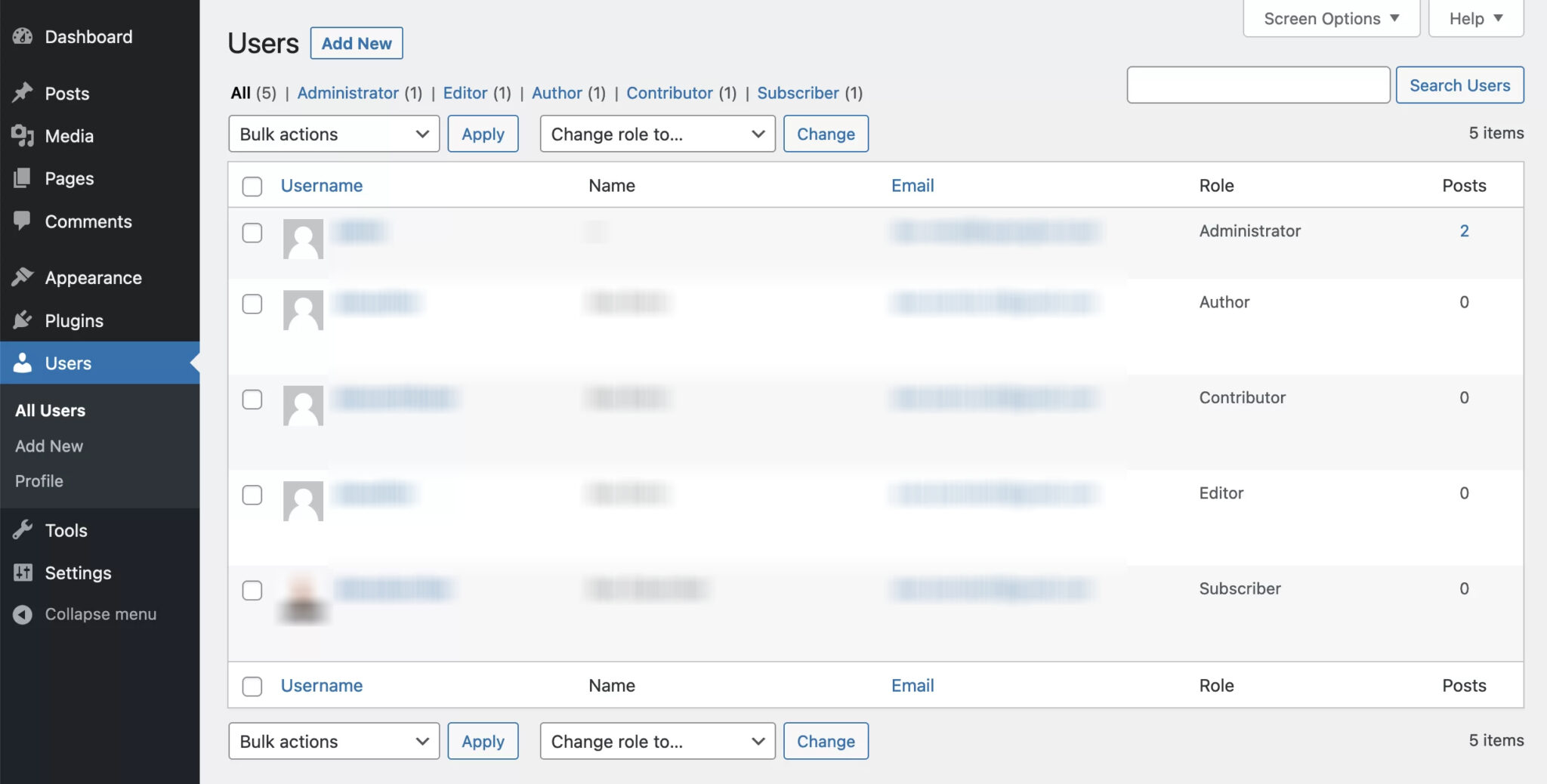Click the Subscriber user's photo avatar
This screenshot has height=784, width=1547.
tap(303, 599)
